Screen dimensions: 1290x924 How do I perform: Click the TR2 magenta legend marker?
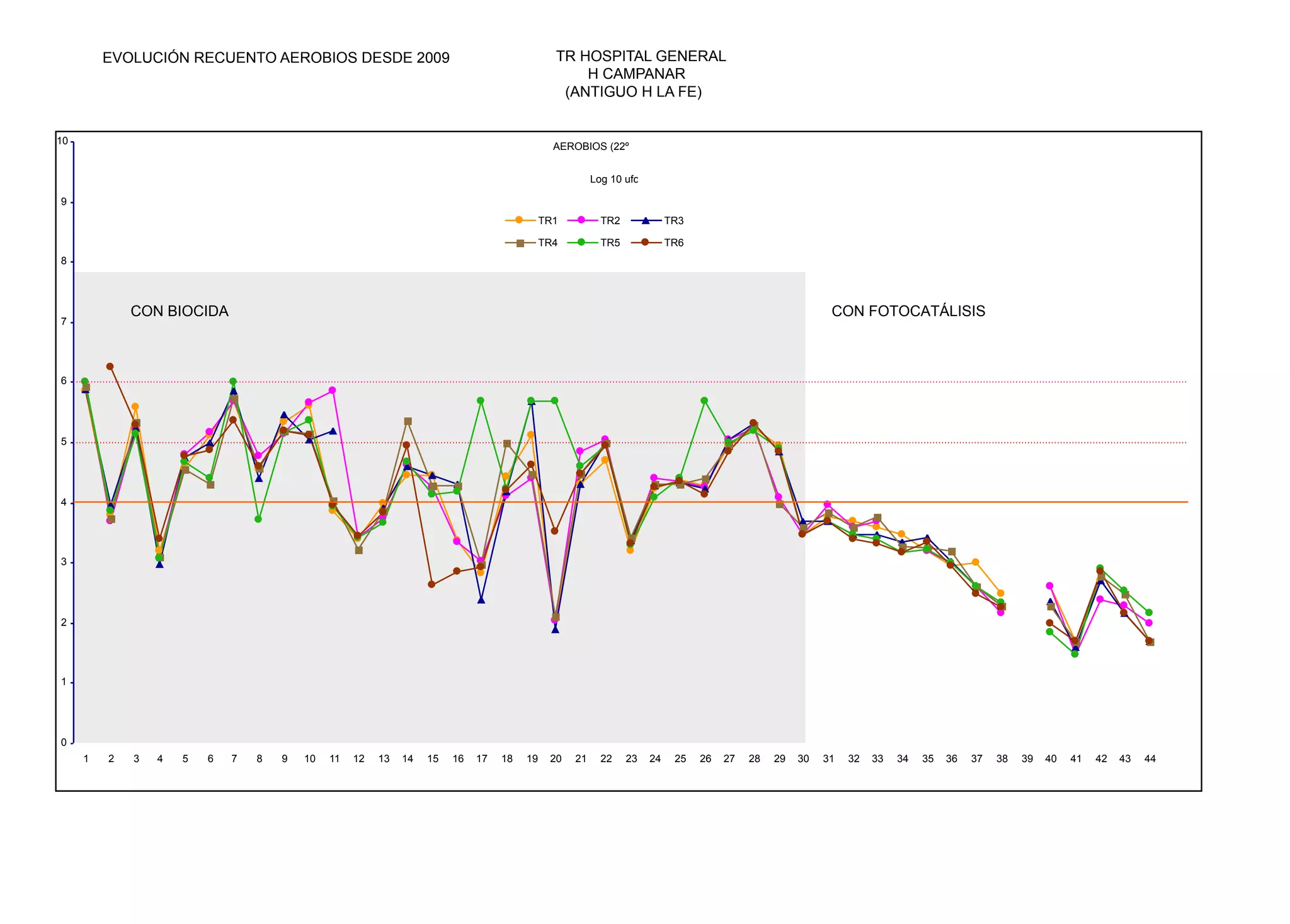coord(581,220)
